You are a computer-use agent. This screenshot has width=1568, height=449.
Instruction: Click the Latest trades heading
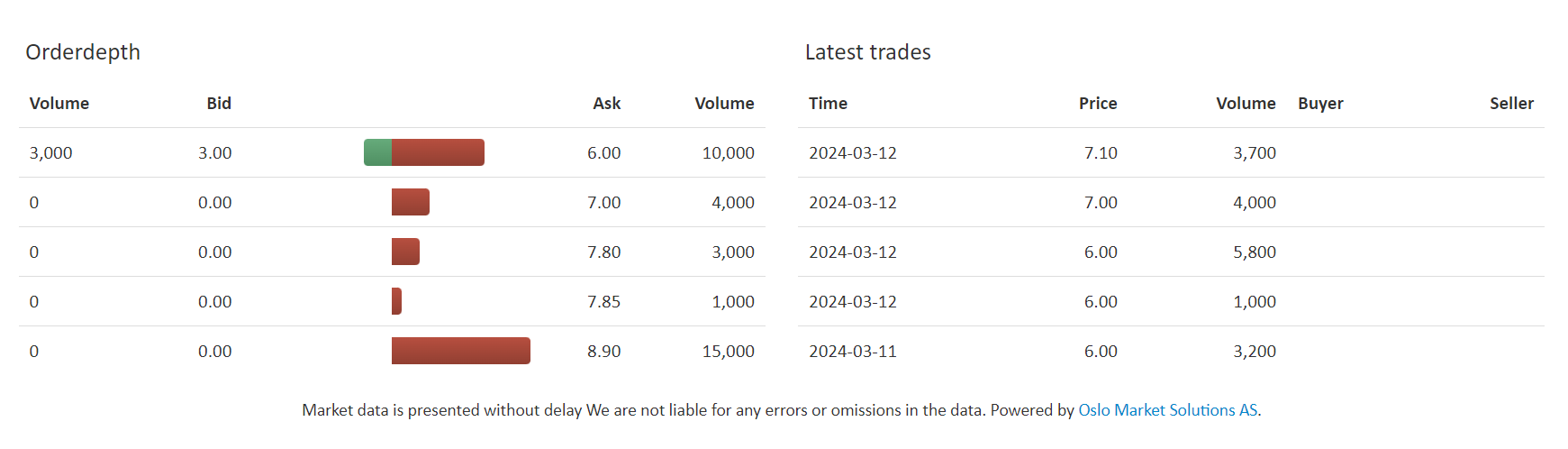coord(867,52)
